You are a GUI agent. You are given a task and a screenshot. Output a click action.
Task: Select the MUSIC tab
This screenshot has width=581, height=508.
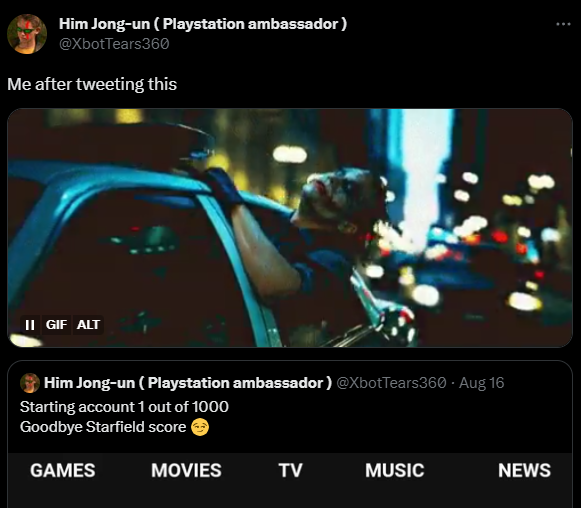click(395, 471)
